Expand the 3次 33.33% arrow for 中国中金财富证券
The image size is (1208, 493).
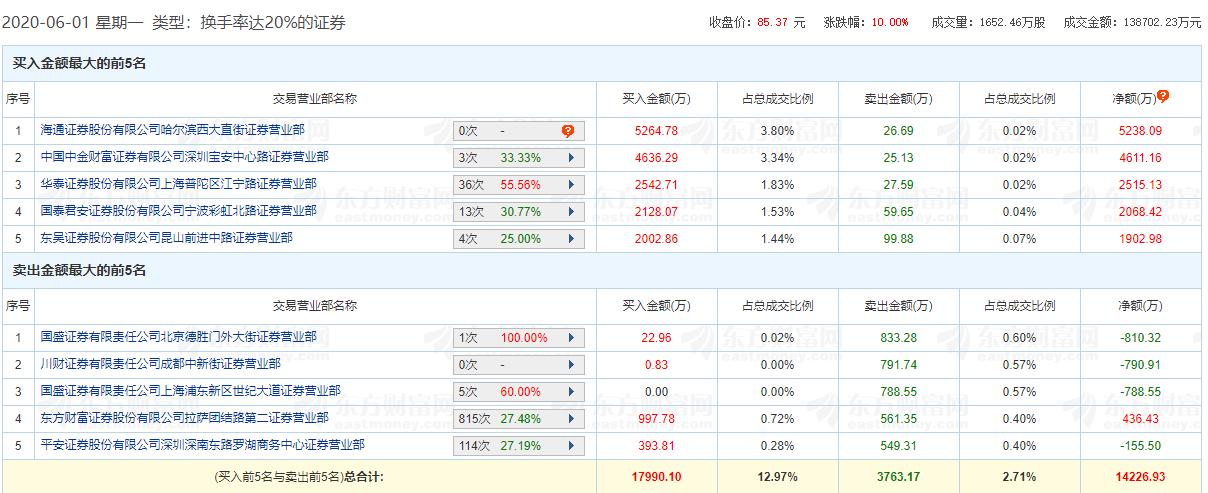point(570,158)
